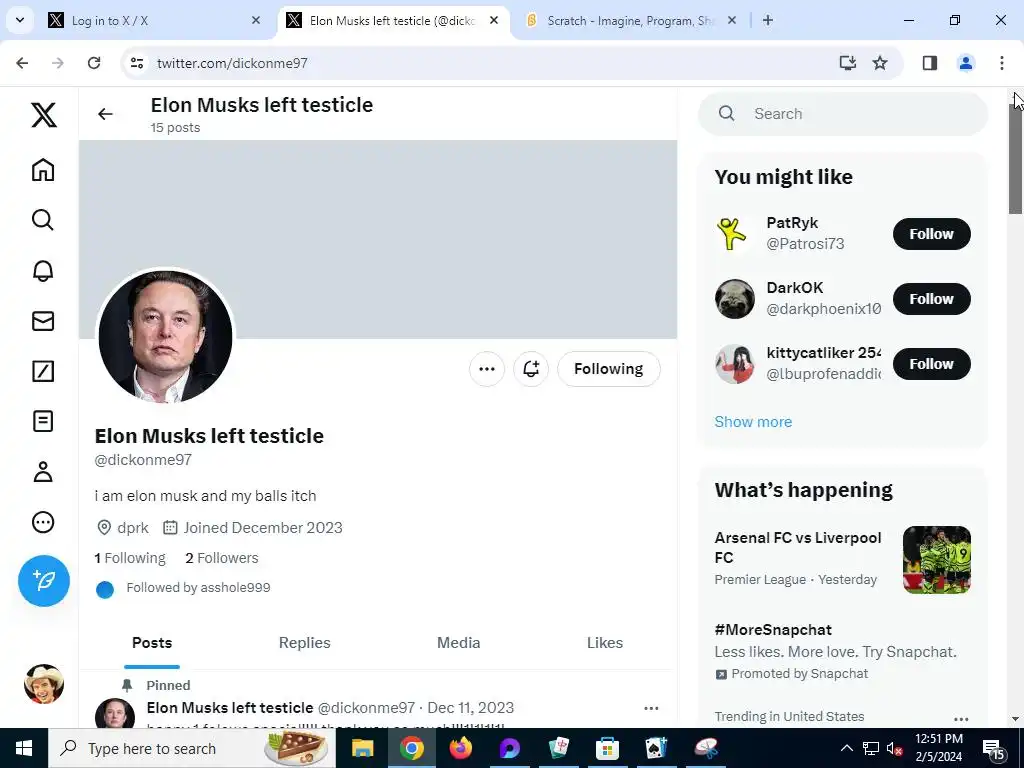
Task: Switch to the Posts tab
Action: 152,643
